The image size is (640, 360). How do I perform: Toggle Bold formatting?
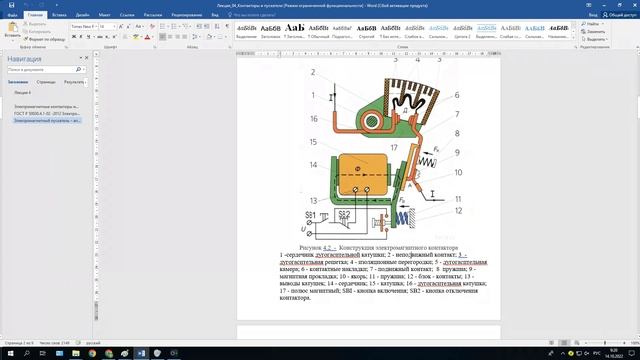[74, 37]
